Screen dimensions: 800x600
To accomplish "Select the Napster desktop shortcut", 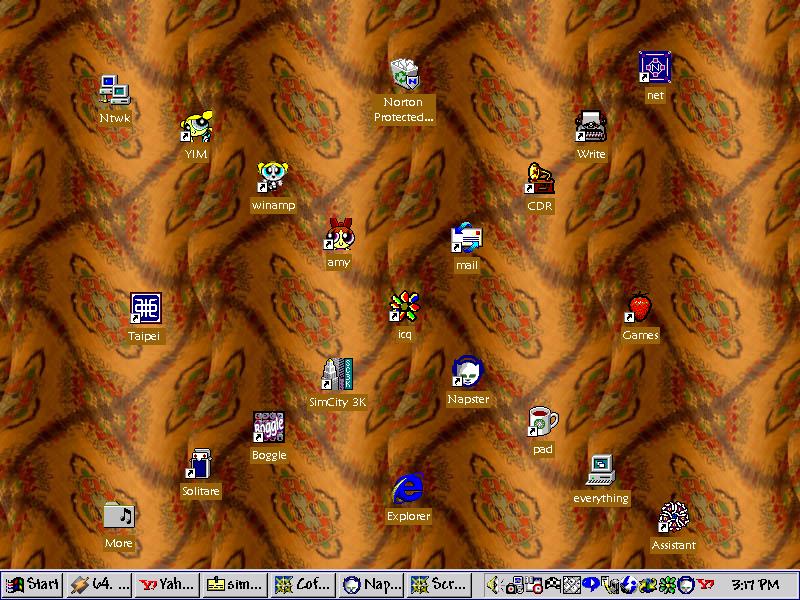I will pos(468,373).
